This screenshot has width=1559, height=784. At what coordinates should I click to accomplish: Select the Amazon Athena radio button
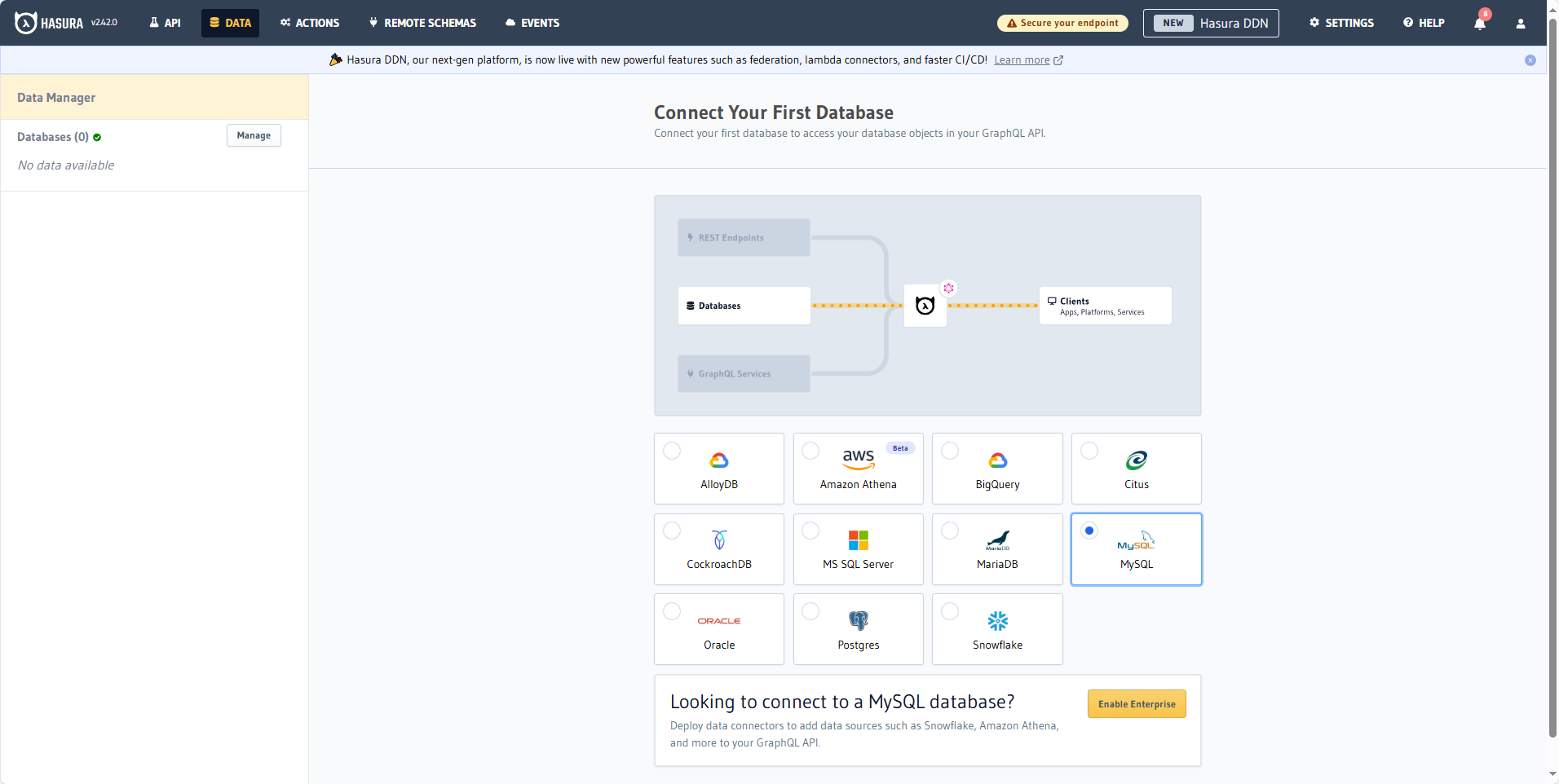pos(810,451)
